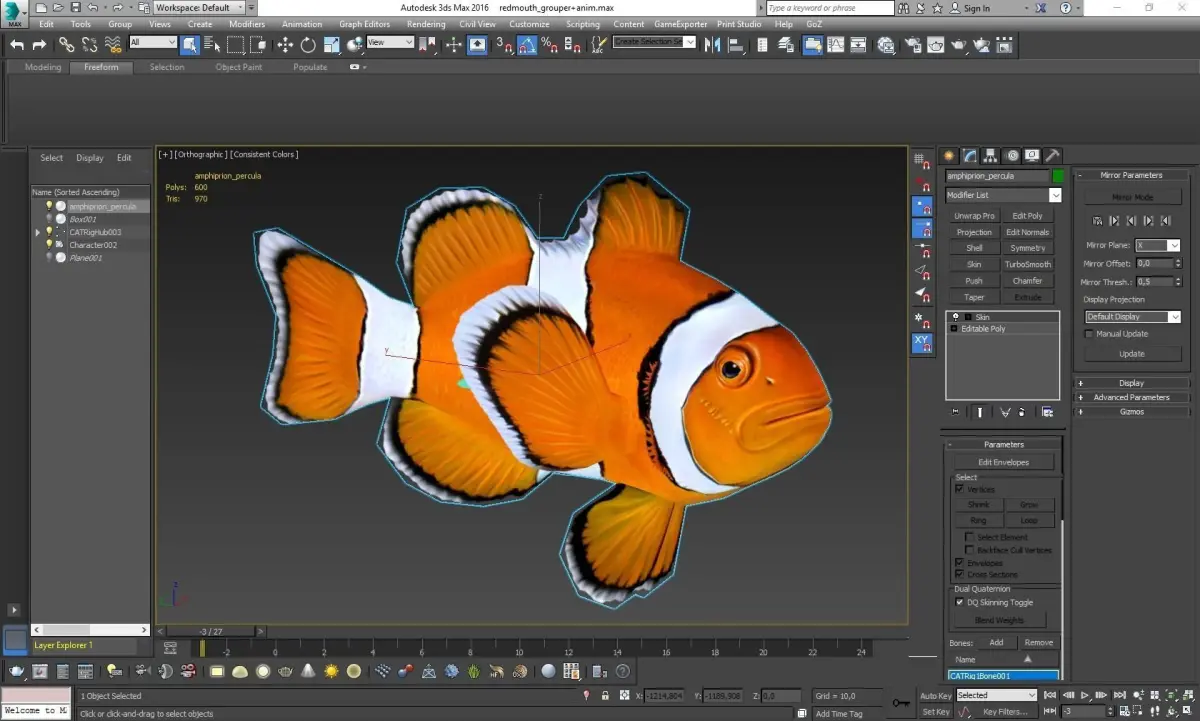Screen dimensions: 1200x721
Task: Click the Update button in Mirror Parameters
Action: pyautogui.click(x=1132, y=354)
